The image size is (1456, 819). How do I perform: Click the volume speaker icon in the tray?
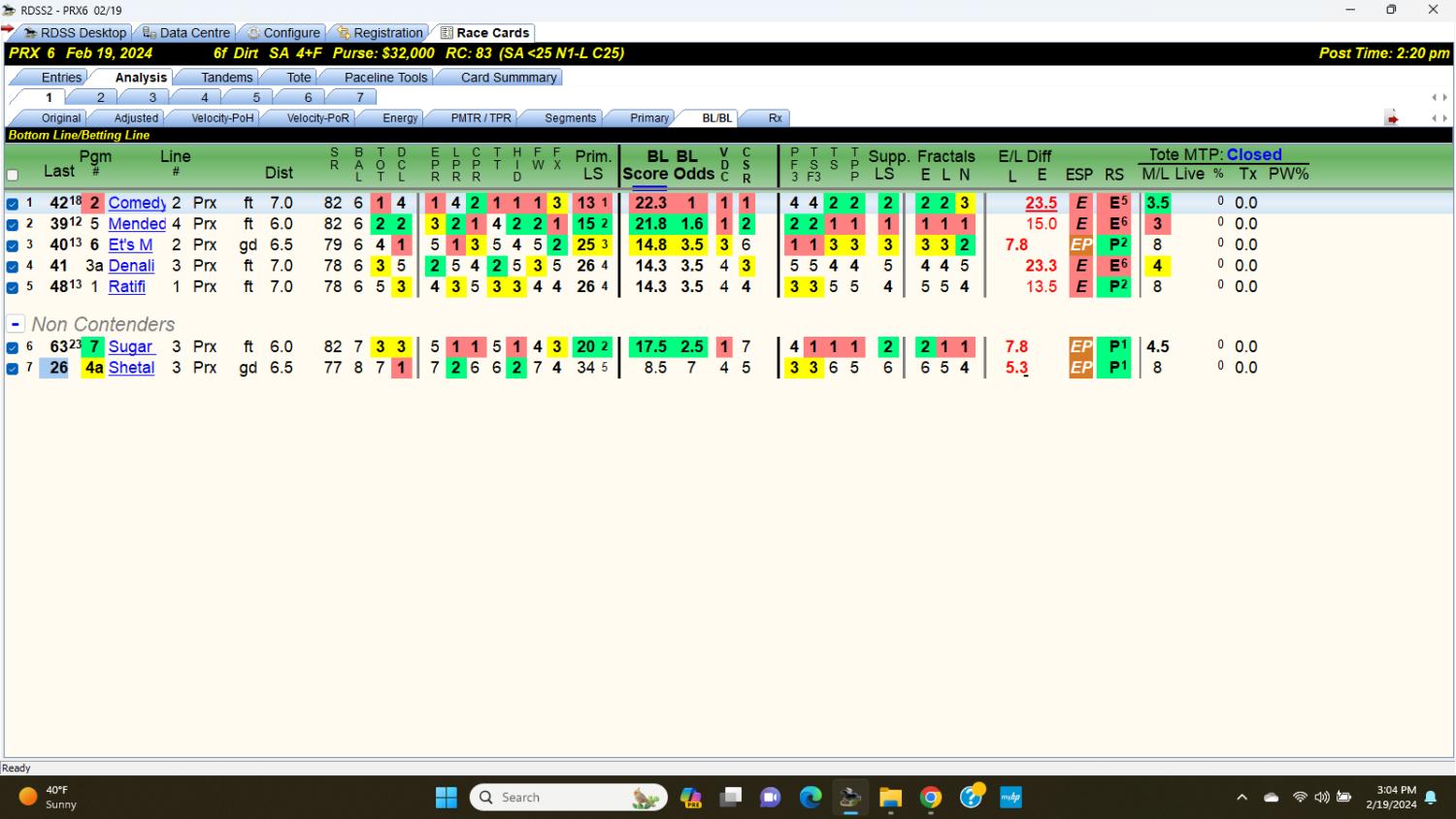[1321, 798]
